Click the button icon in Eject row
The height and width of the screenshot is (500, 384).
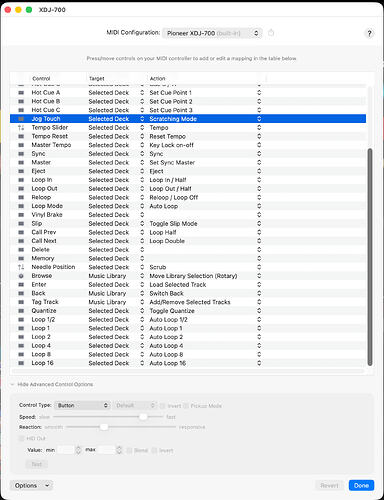tap(21, 171)
